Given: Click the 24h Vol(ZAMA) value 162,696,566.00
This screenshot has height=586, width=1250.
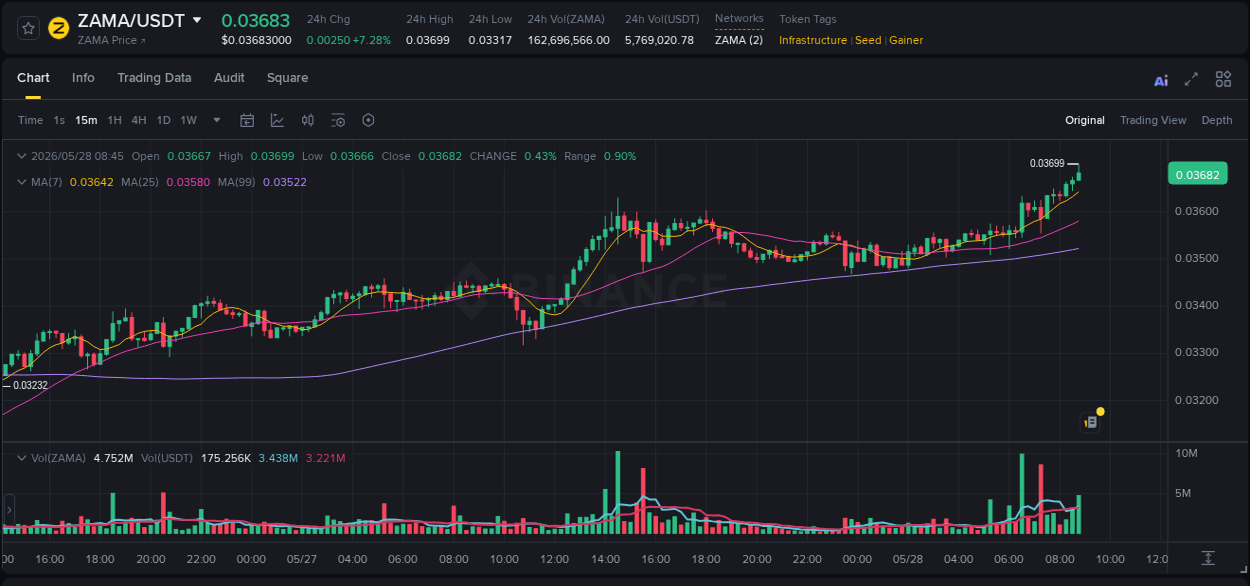Looking at the screenshot, I should coord(569,40).
